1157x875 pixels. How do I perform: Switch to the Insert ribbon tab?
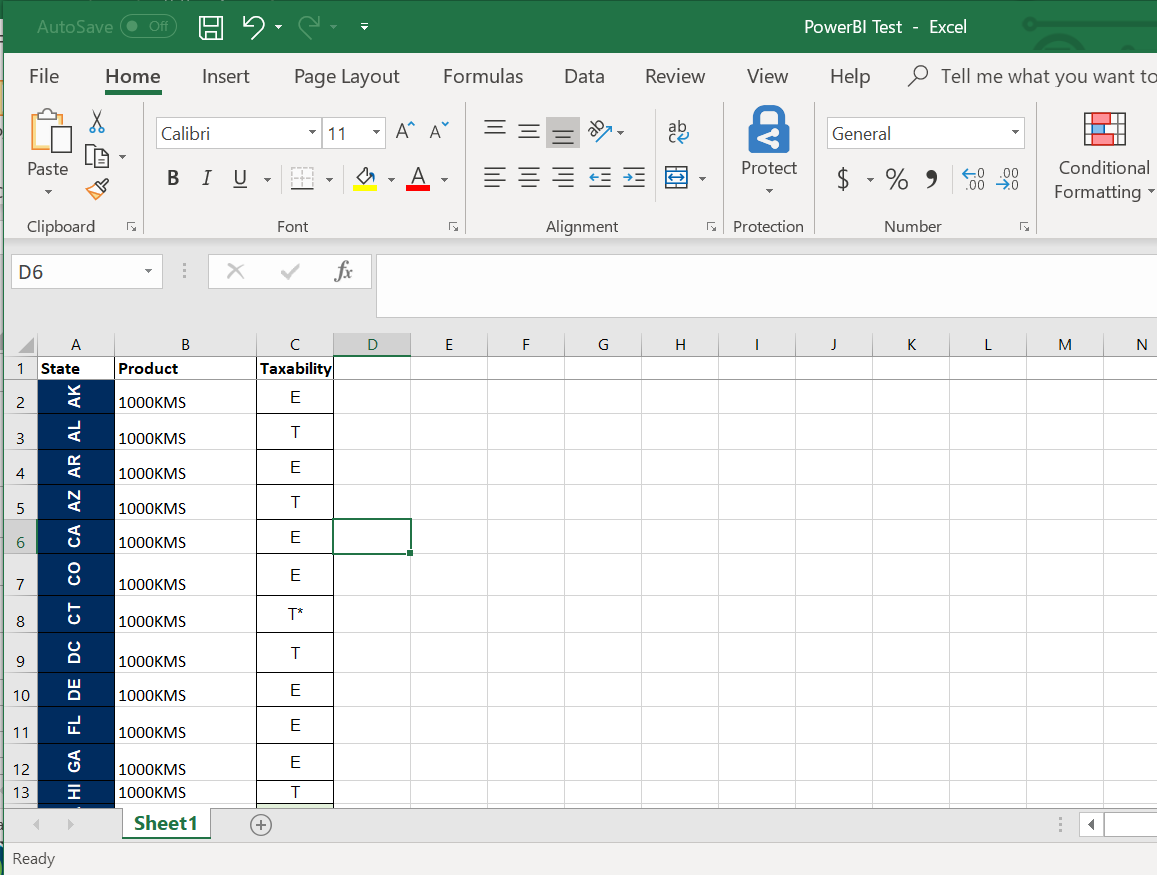pos(225,77)
